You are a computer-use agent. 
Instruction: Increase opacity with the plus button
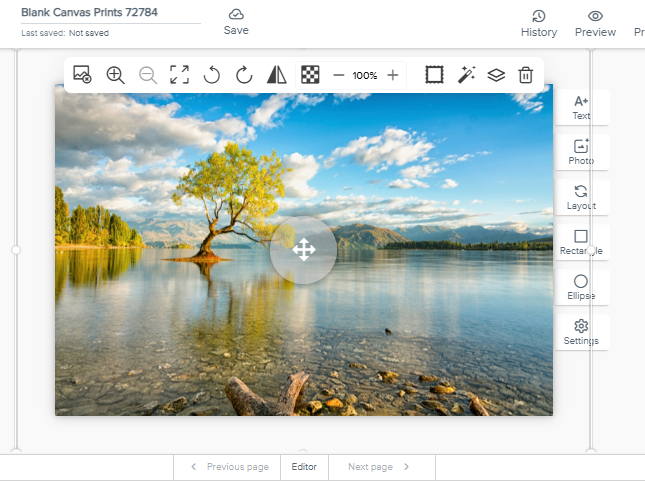[393, 75]
